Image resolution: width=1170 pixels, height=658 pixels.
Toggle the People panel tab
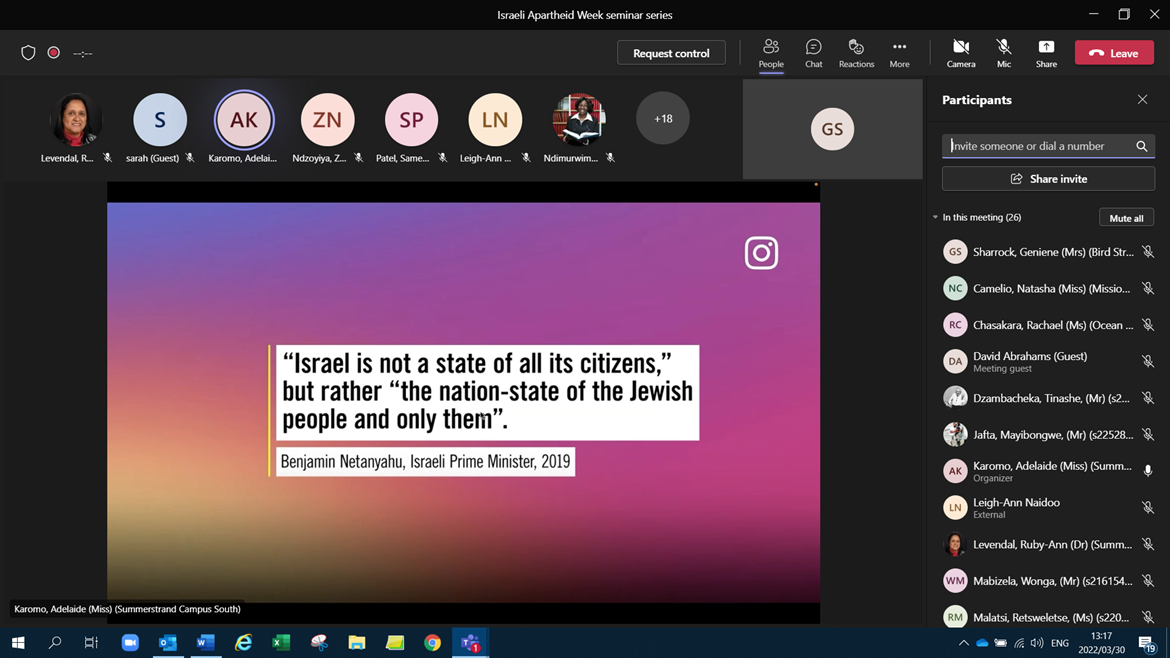[771, 54]
